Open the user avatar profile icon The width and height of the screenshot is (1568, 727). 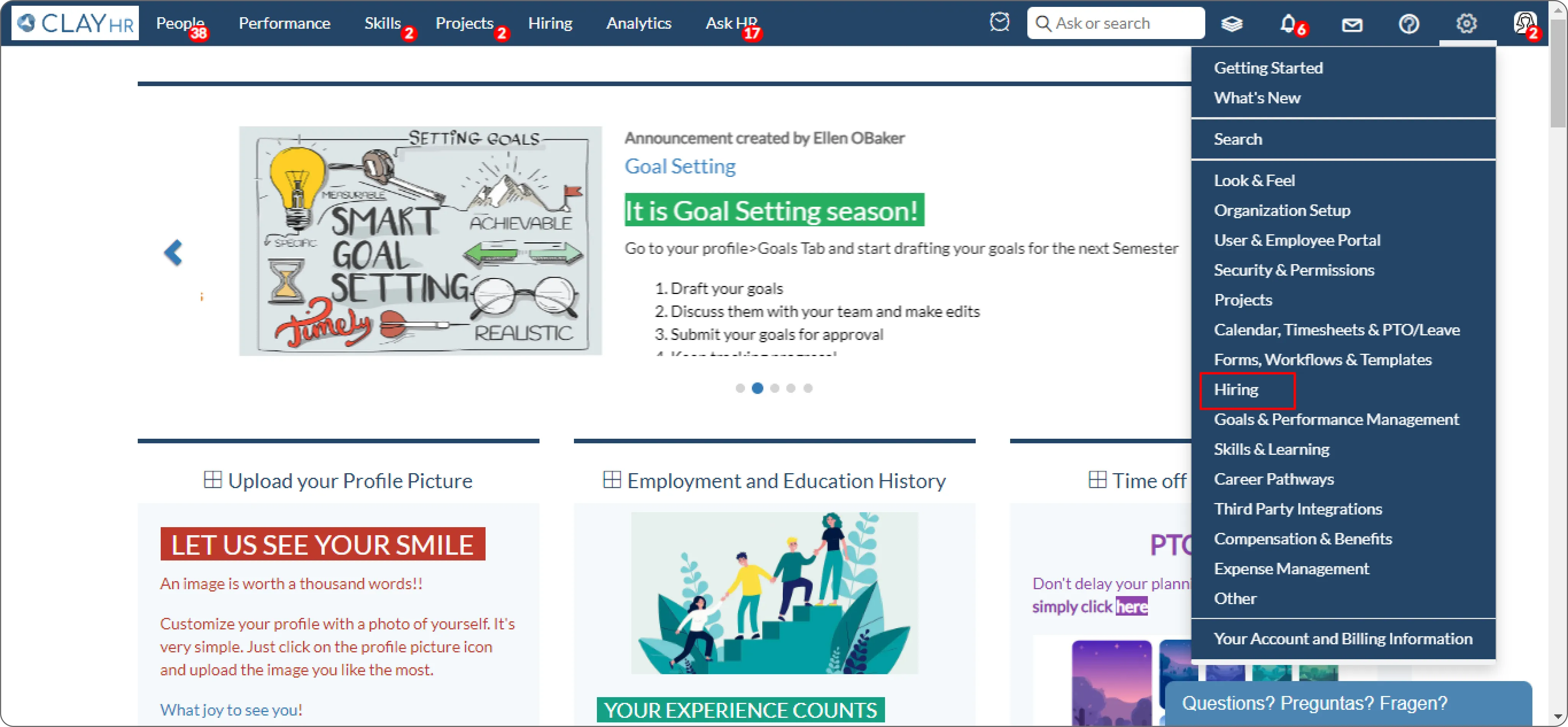[1524, 23]
